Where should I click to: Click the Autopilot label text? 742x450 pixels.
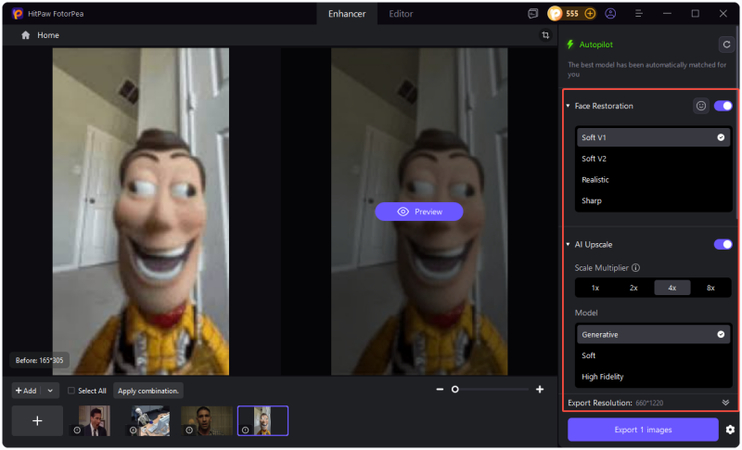596,44
